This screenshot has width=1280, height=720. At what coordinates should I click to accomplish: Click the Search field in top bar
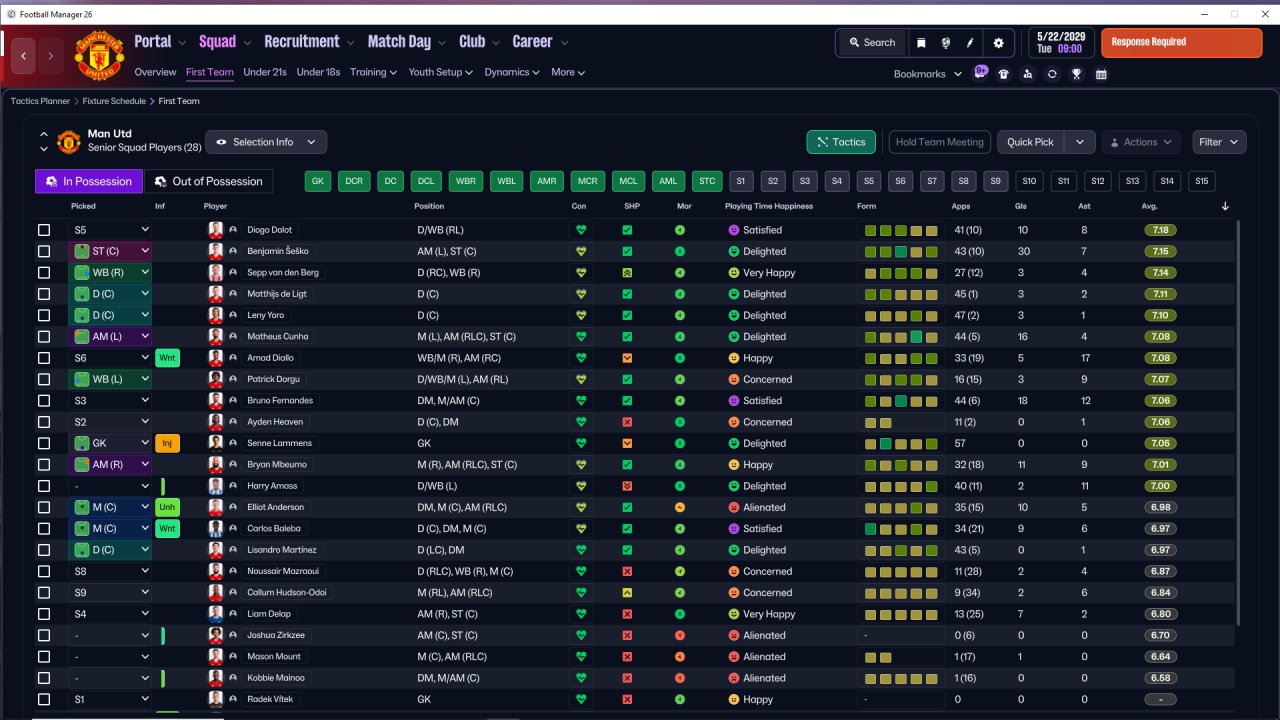(x=872, y=43)
